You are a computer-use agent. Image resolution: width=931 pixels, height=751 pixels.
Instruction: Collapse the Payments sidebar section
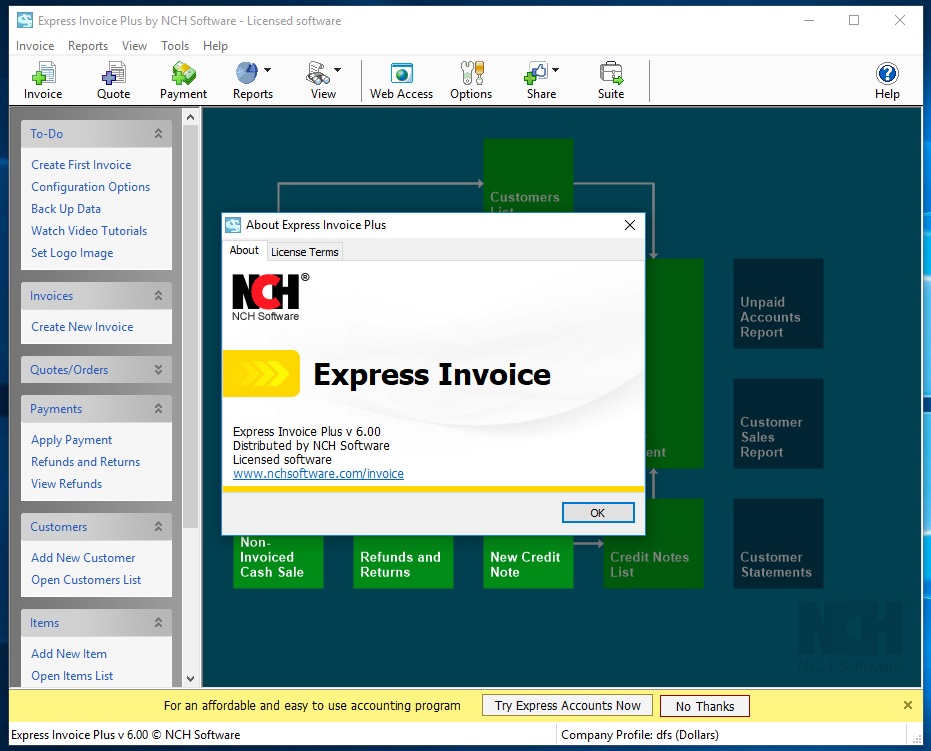pyautogui.click(x=159, y=408)
